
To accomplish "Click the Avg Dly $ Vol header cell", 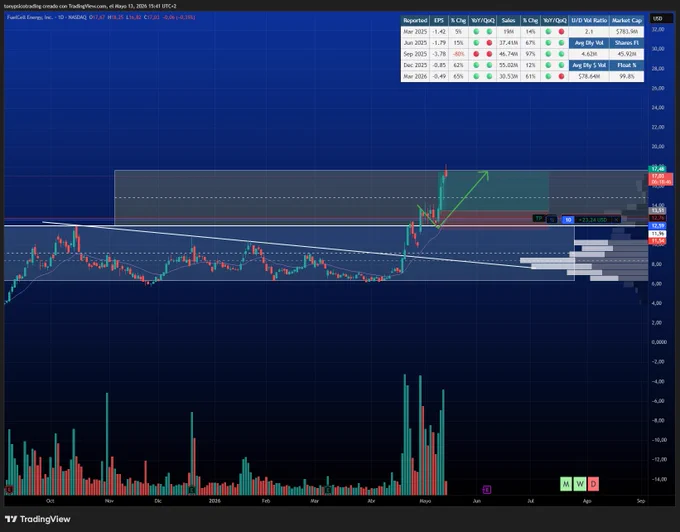I will click(x=588, y=65).
